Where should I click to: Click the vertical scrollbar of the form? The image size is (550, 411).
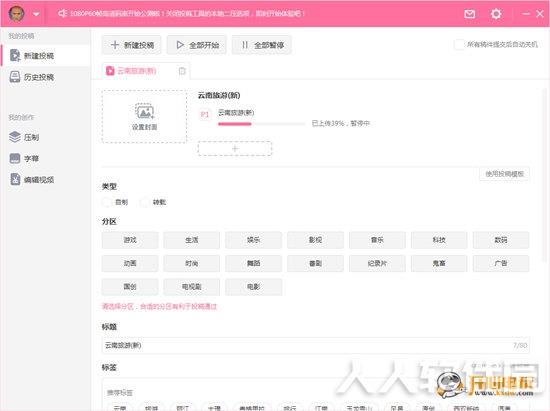pos(545,175)
